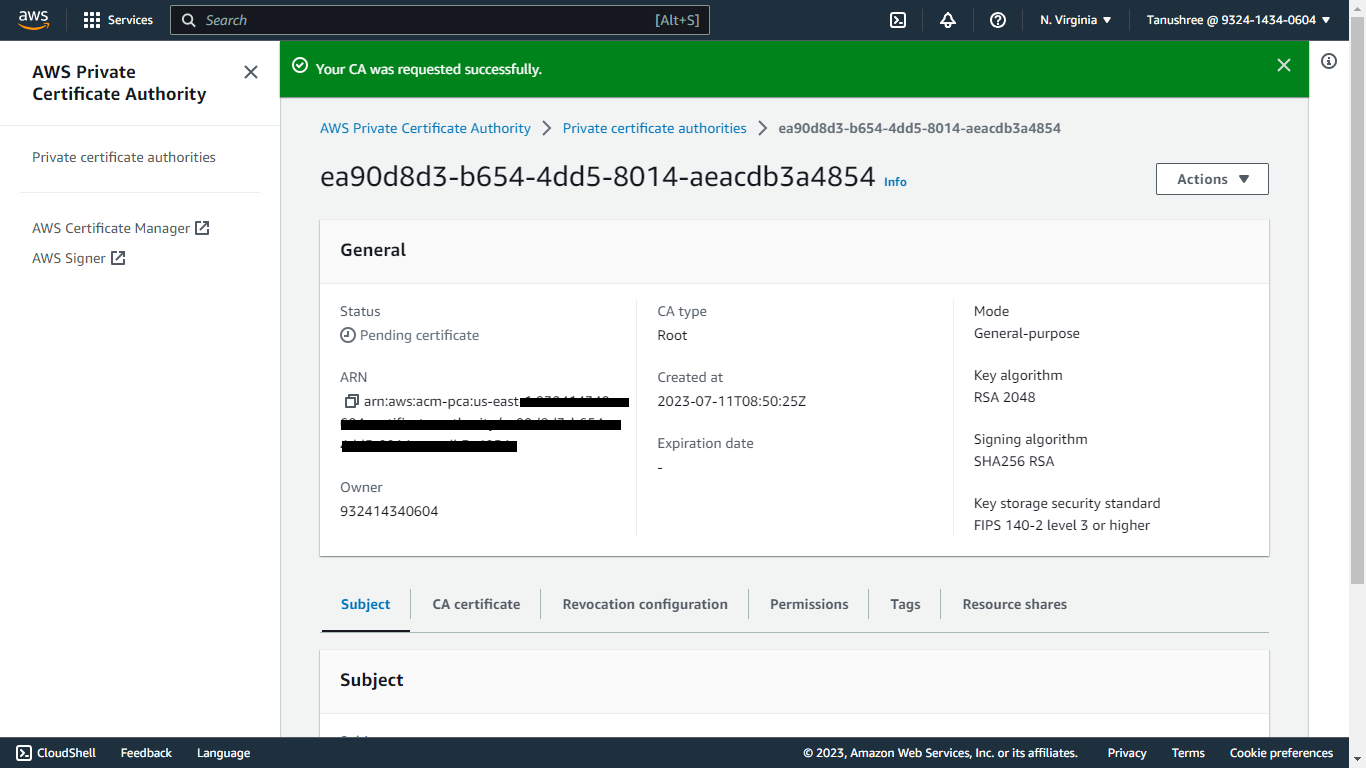Click into the top Search field

click(440, 20)
